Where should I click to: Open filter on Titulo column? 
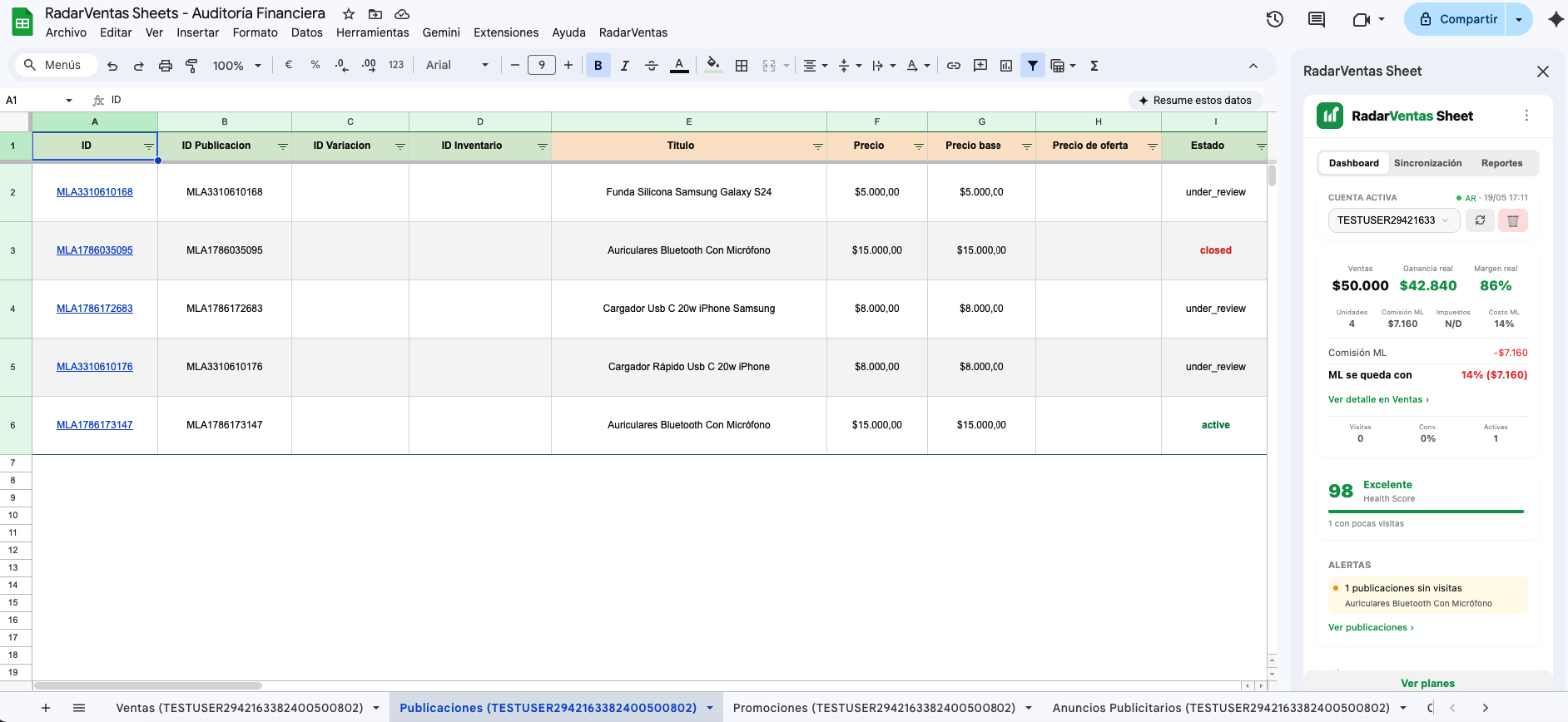tap(817, 146)
